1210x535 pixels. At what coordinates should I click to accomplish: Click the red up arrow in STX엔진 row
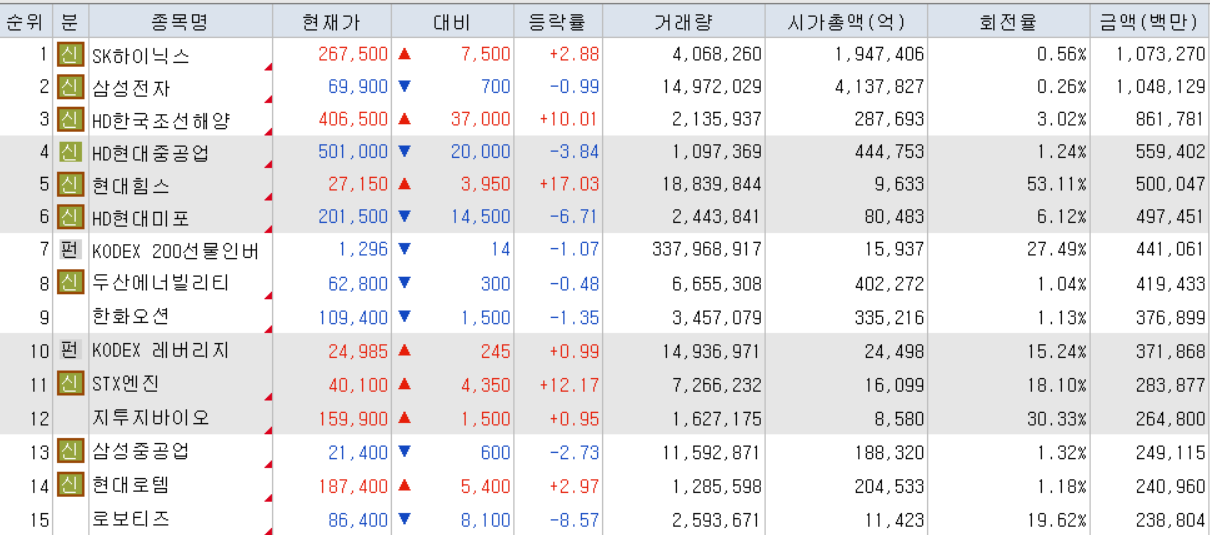click(x=404, y=384)
